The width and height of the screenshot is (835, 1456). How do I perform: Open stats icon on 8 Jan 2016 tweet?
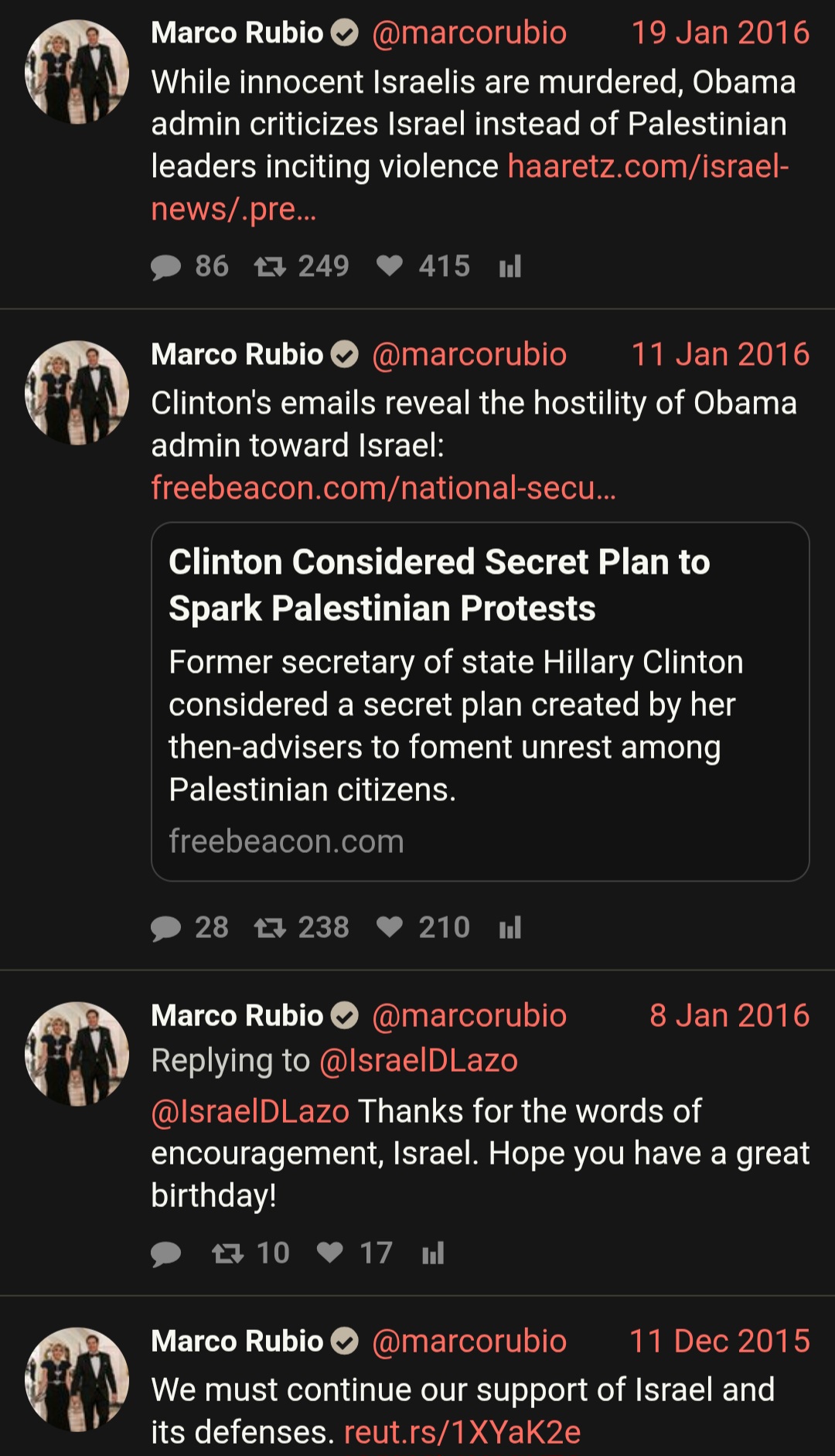pyautogui.click(x=433, y=1253)
